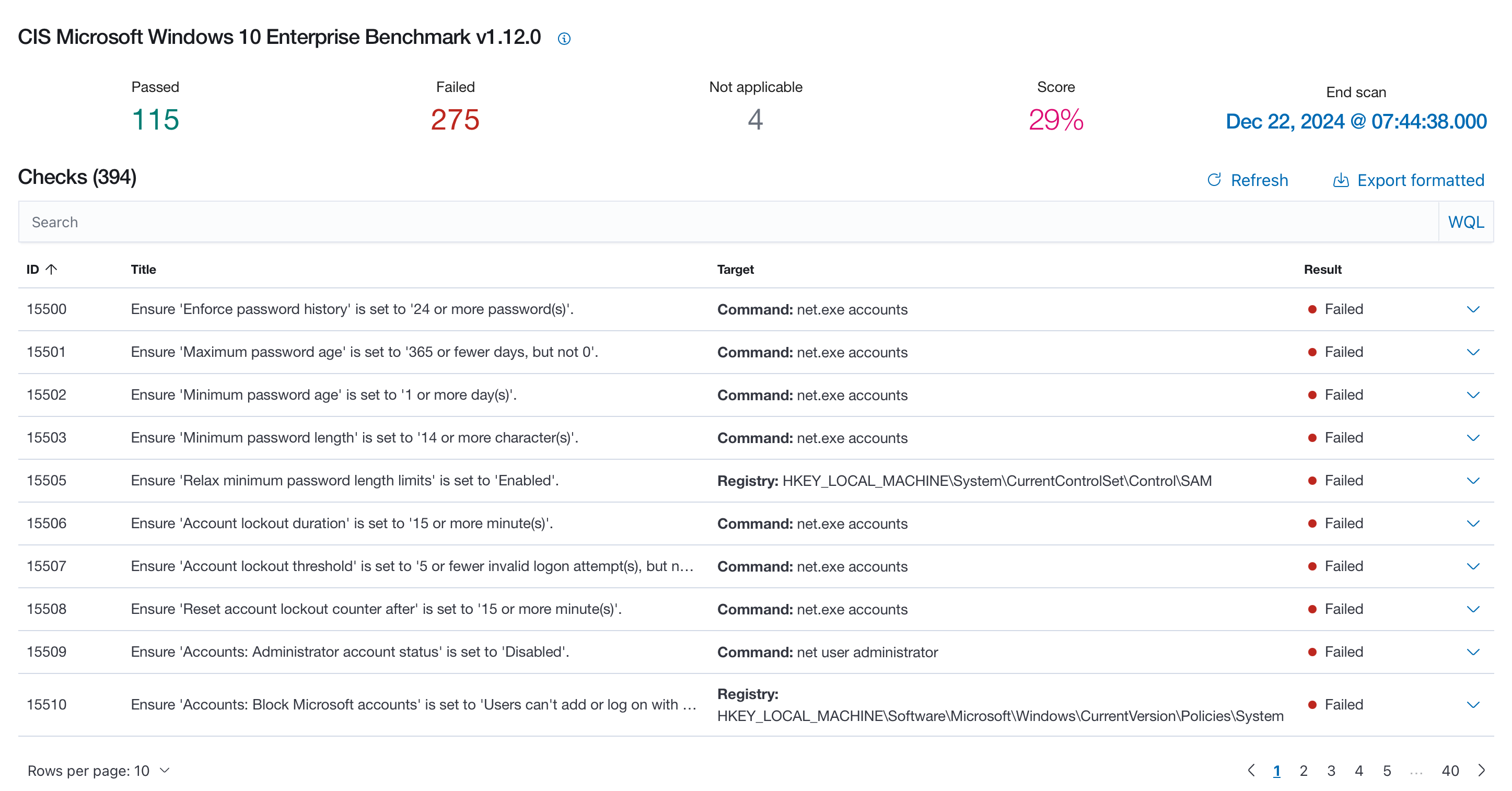Expand check 15500 details
Screen dimensions: 1512x791
click(x=1473, y=309)
